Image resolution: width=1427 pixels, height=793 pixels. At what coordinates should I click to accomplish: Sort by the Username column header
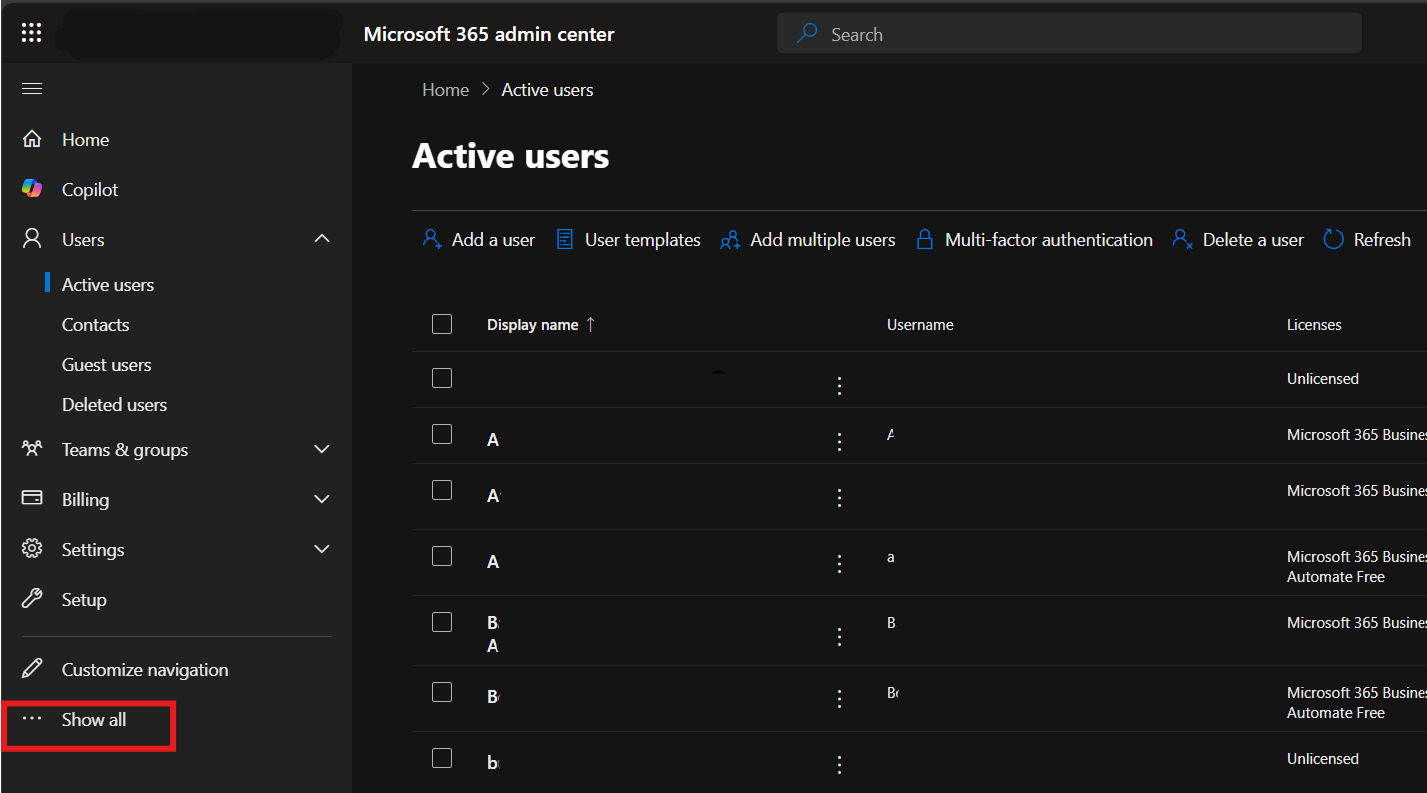920,325
